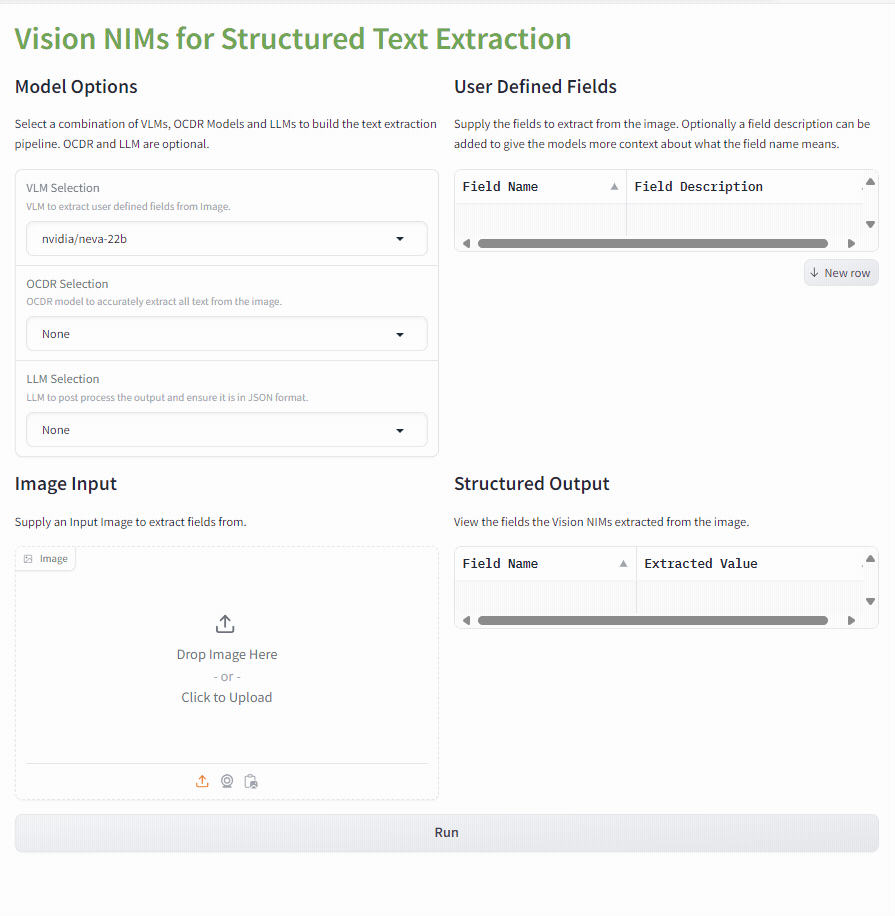Viewport: 895px width, 916px height.
Task: Select the webcam capture icon
Action: (227, 782)
